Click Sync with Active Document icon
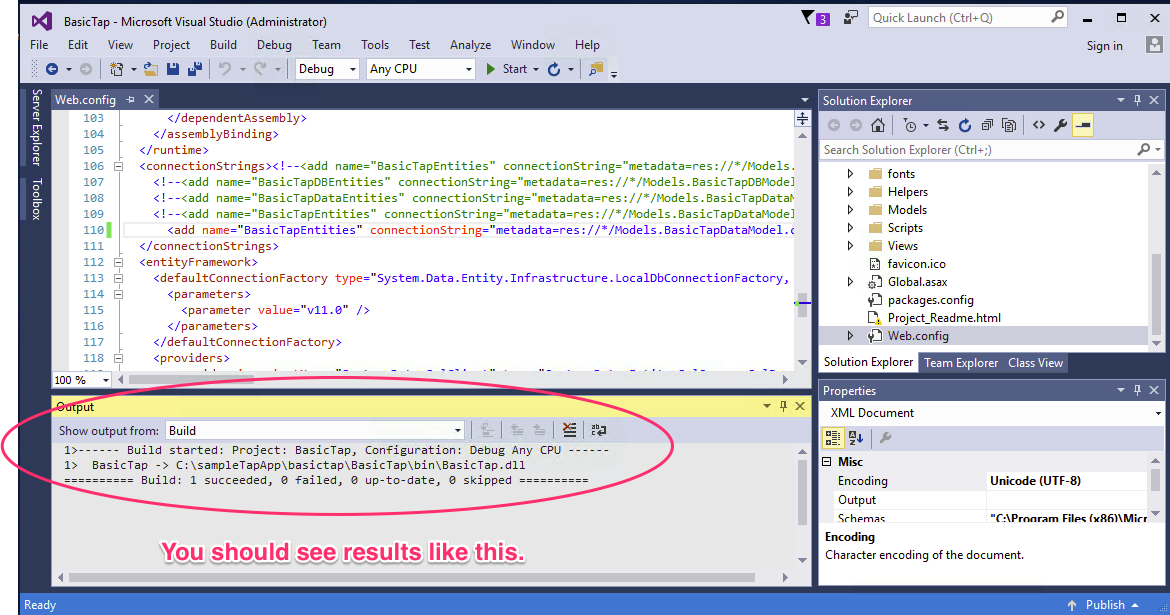Screen dimensions: 1170x615 click(x=943, y=125)
